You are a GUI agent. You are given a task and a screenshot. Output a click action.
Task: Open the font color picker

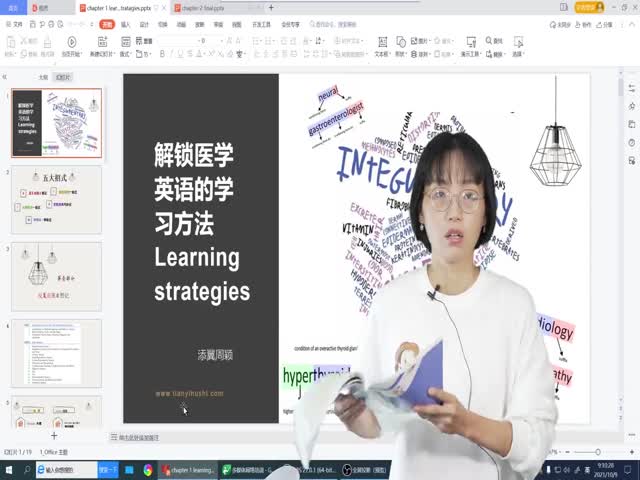(x=200, y=54)
